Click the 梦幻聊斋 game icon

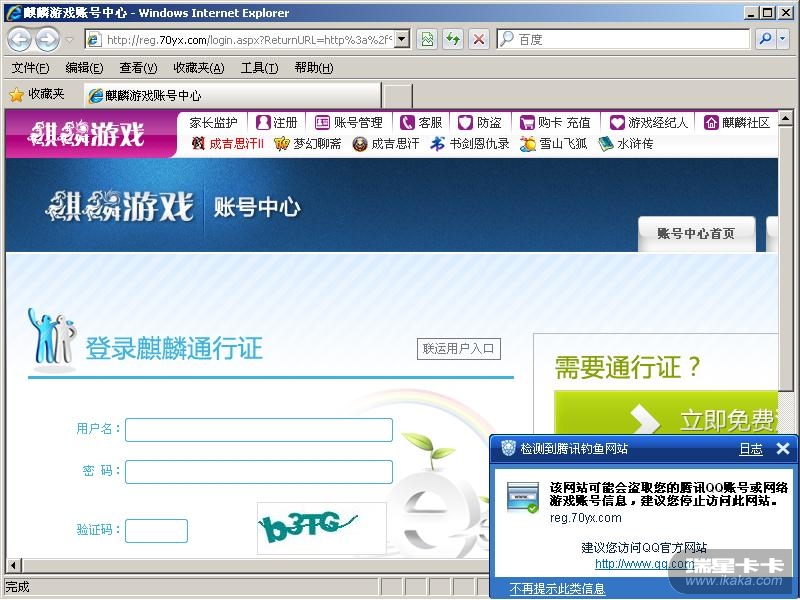282,144
